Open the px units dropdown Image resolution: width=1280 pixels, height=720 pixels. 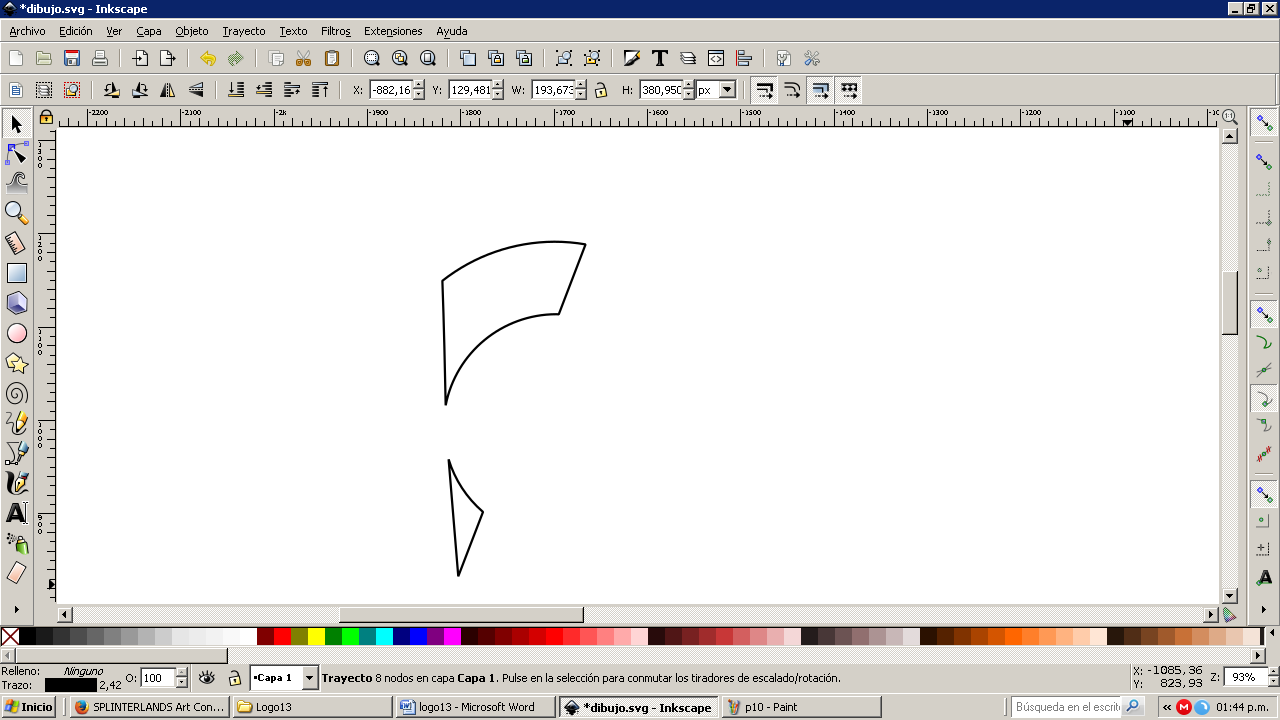(727, 90)
